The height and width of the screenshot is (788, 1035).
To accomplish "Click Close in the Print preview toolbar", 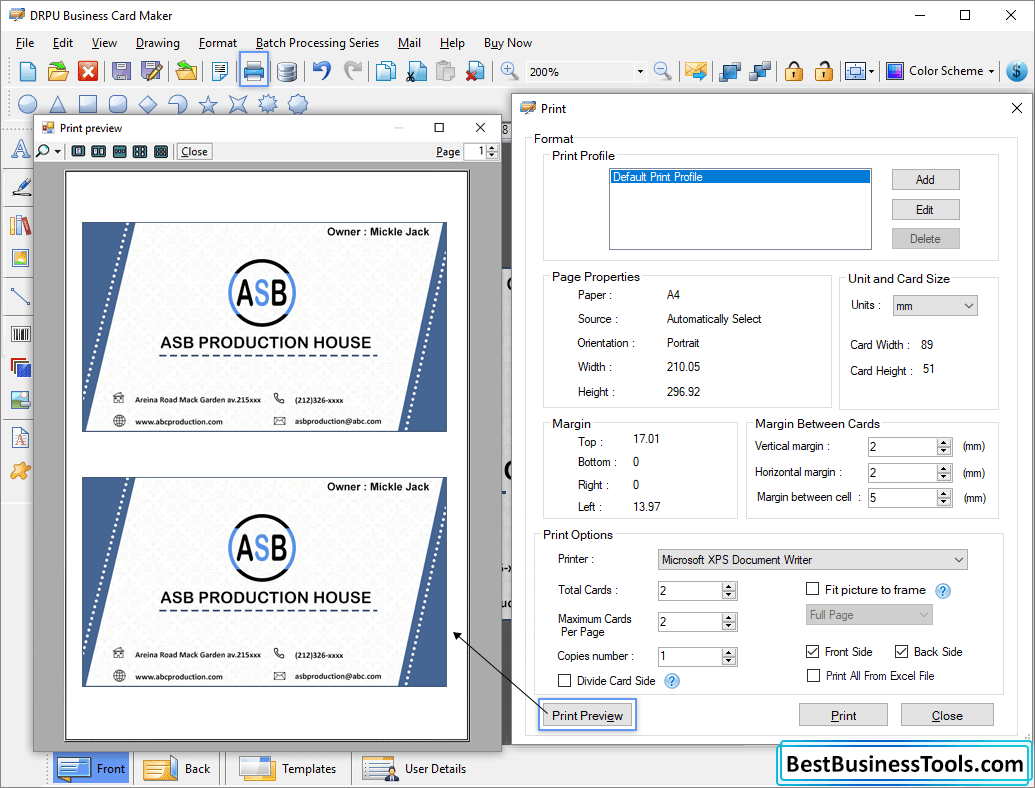I will click(x=194, y=152).
